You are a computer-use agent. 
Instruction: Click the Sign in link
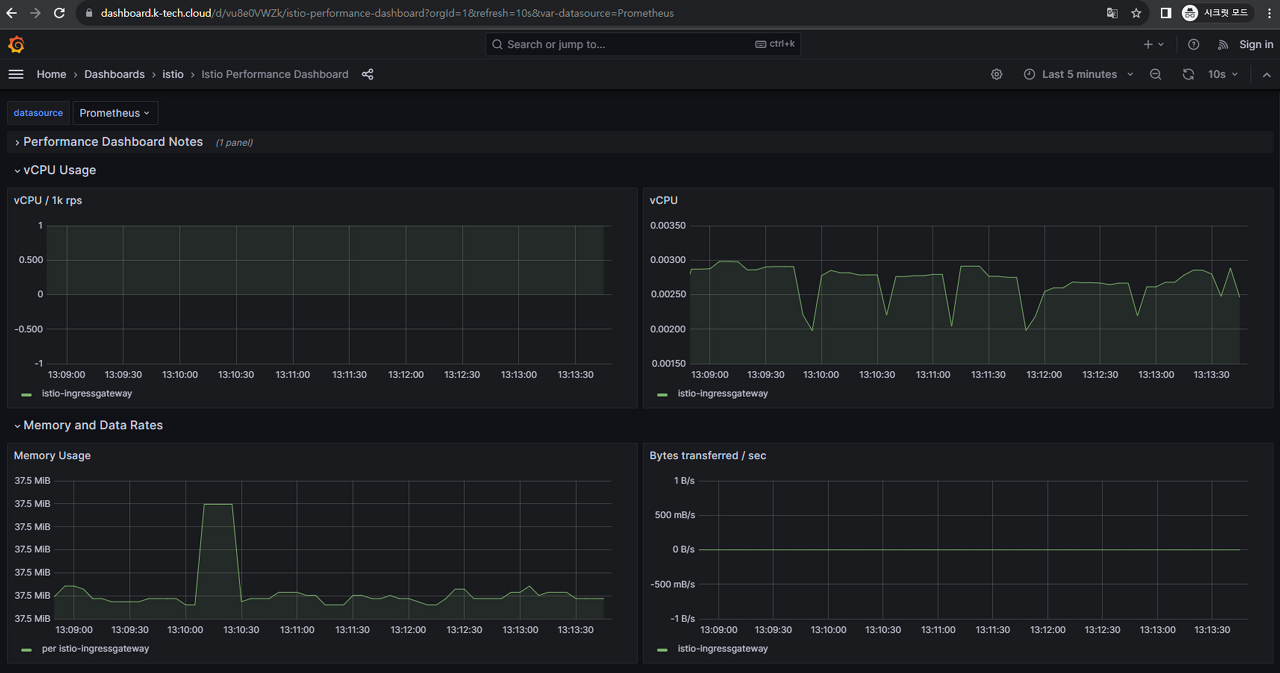click(1256, 44)
